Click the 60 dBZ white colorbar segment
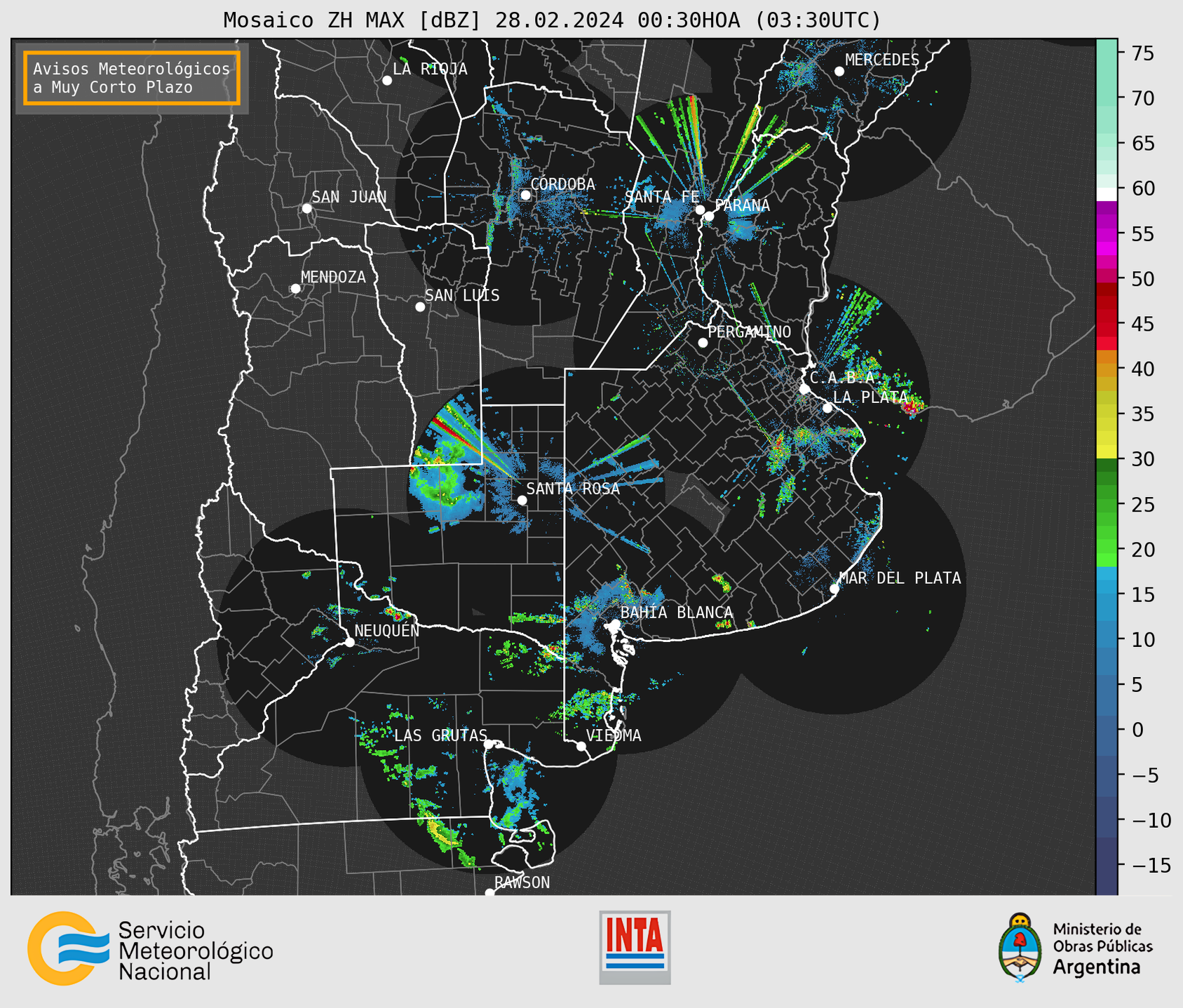This screenshot has width=1183, height=1008. pyautogui.click(x=1107, y=194)
